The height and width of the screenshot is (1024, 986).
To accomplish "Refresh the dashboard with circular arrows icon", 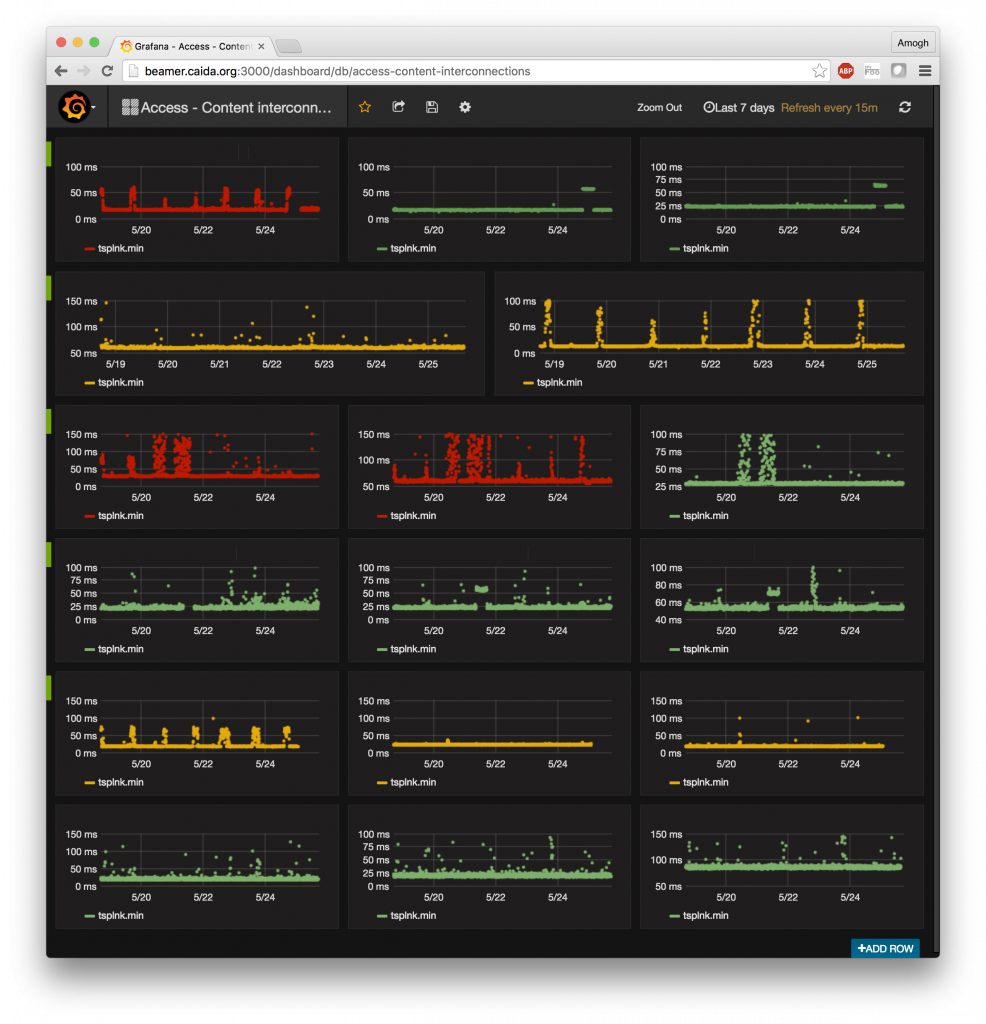I will click(904, 107).
